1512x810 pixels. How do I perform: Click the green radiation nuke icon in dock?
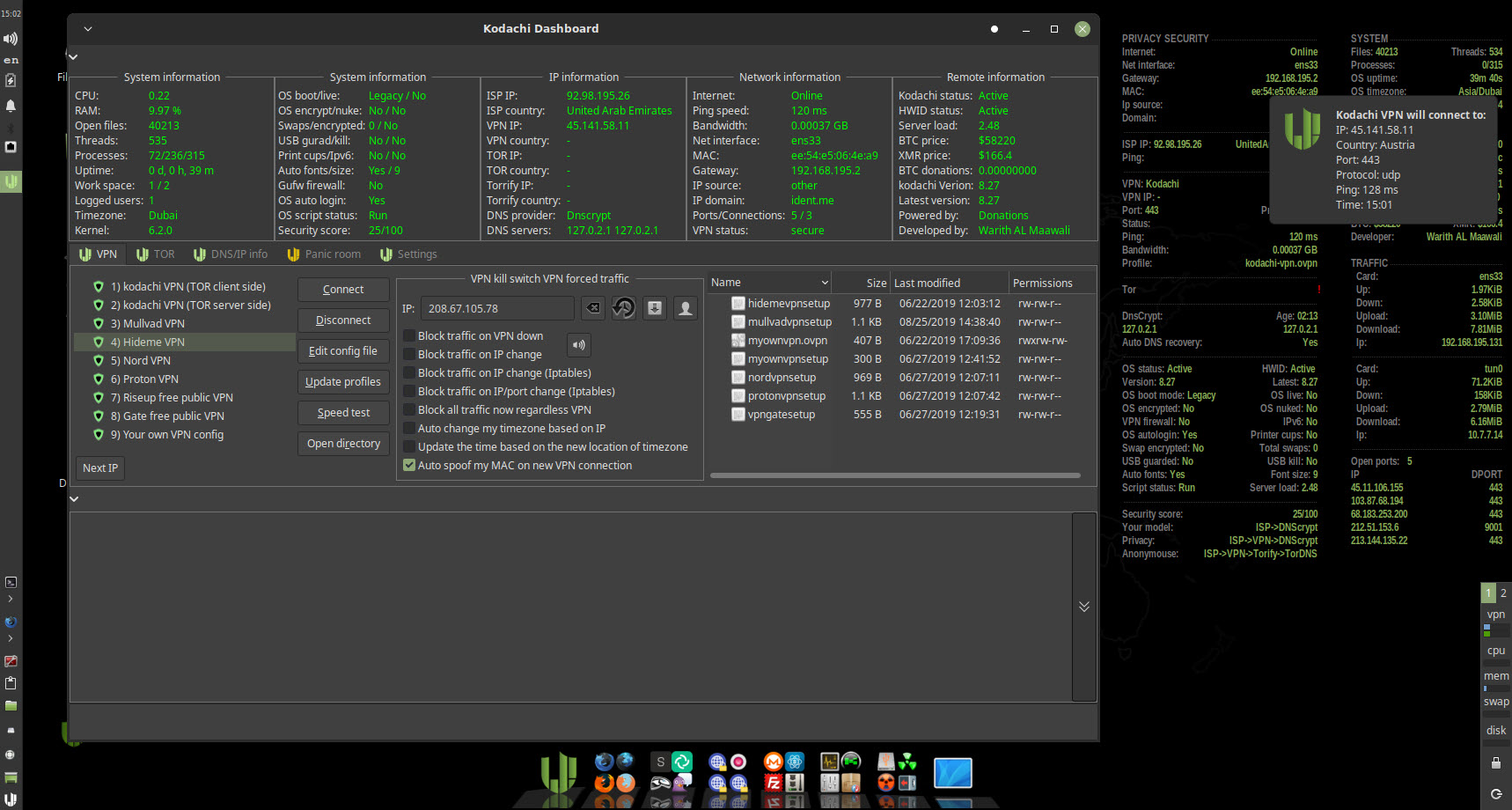tap(907, 762)
